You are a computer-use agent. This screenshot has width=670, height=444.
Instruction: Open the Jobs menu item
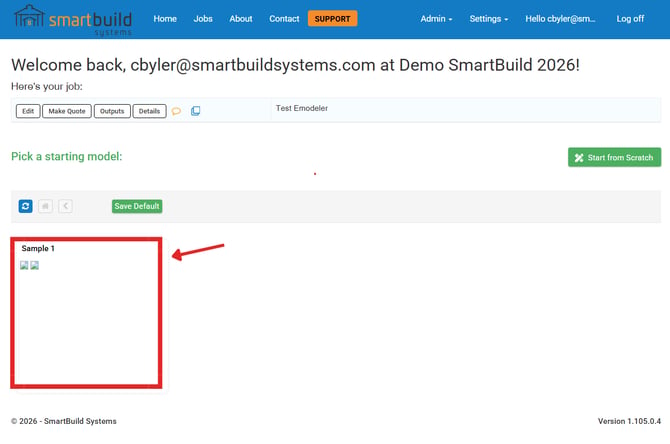tap(203, 19)
